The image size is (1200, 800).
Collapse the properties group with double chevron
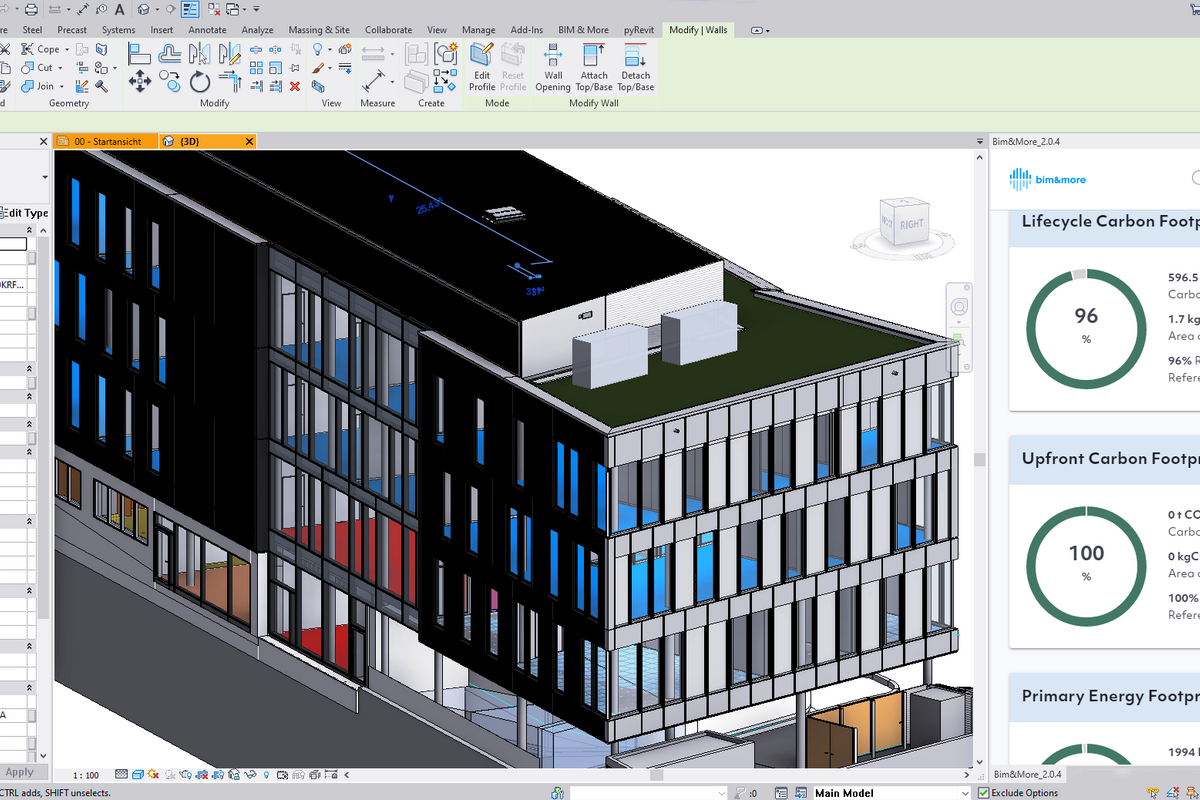point(30,370)
